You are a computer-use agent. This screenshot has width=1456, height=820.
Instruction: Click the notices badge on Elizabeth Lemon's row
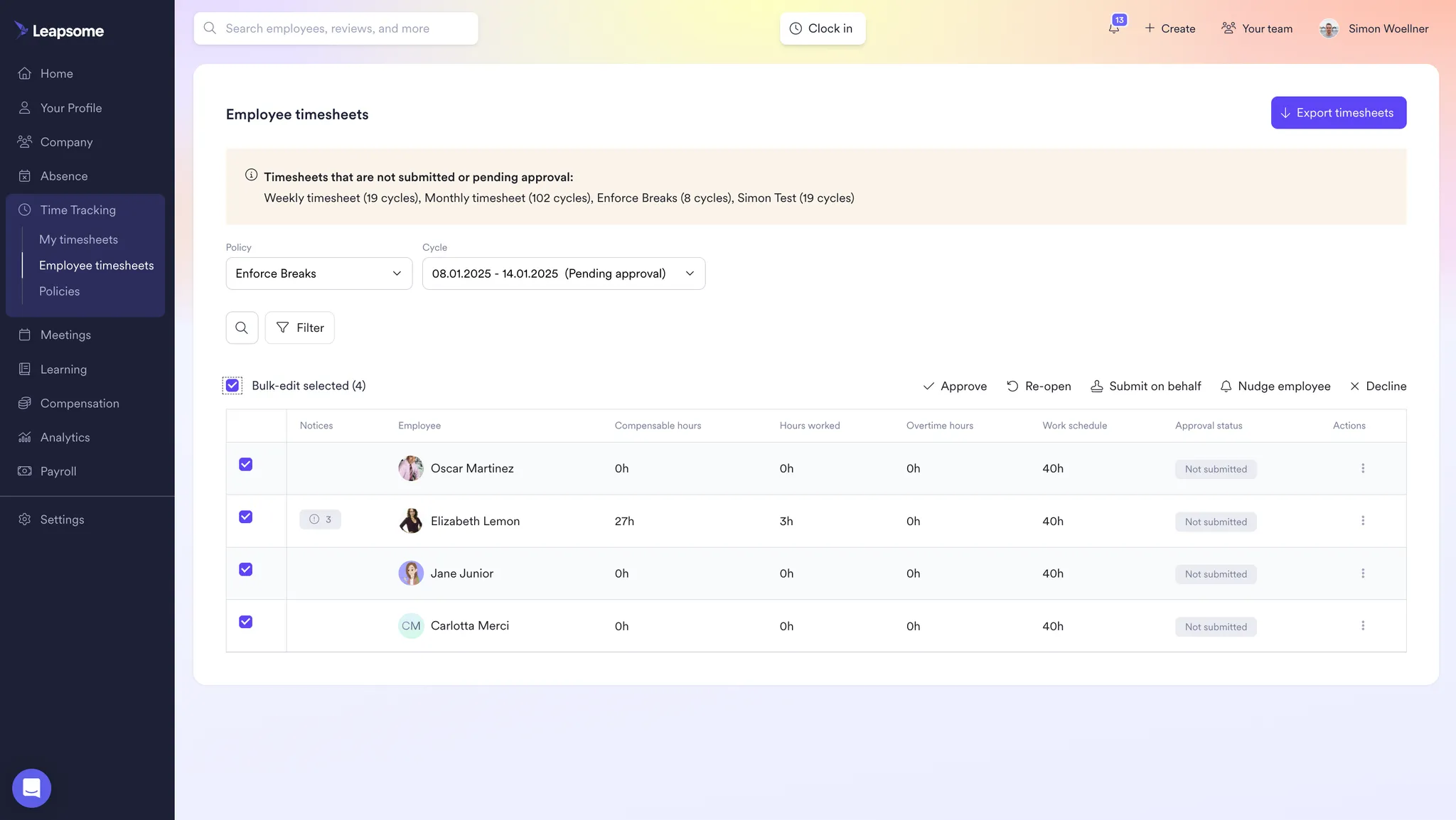coord(320,519)
